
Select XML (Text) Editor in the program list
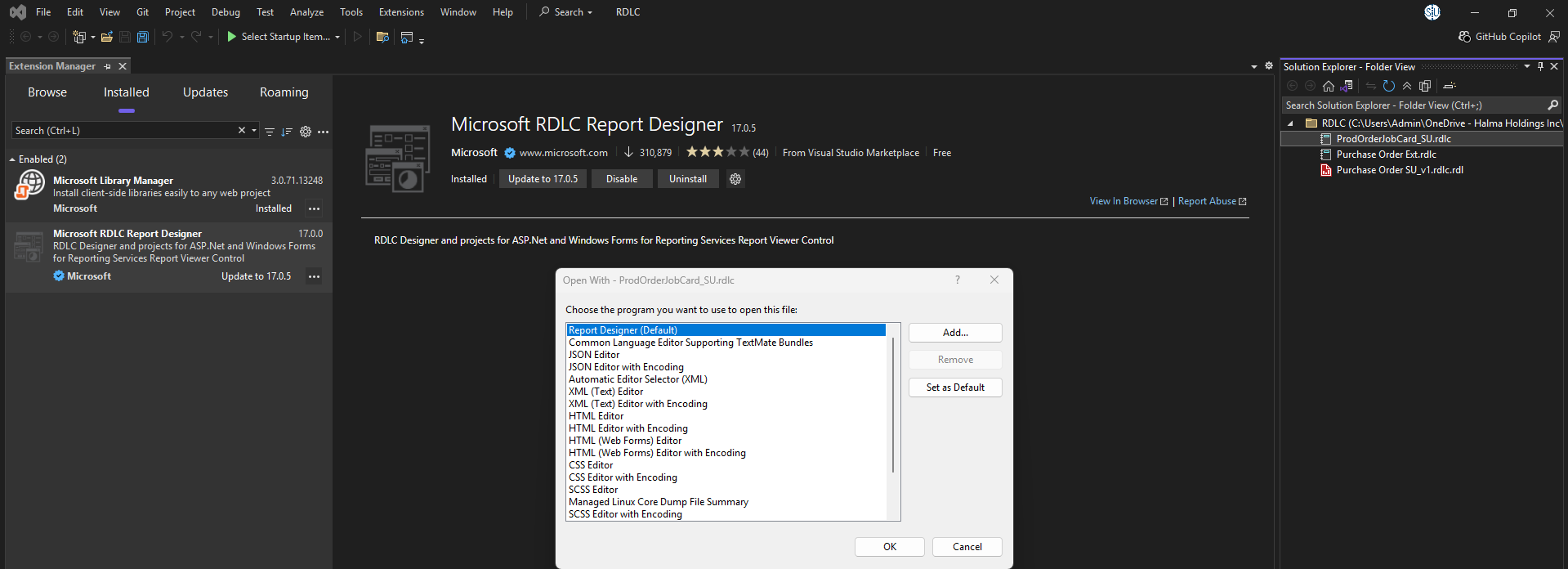[605, 392]
